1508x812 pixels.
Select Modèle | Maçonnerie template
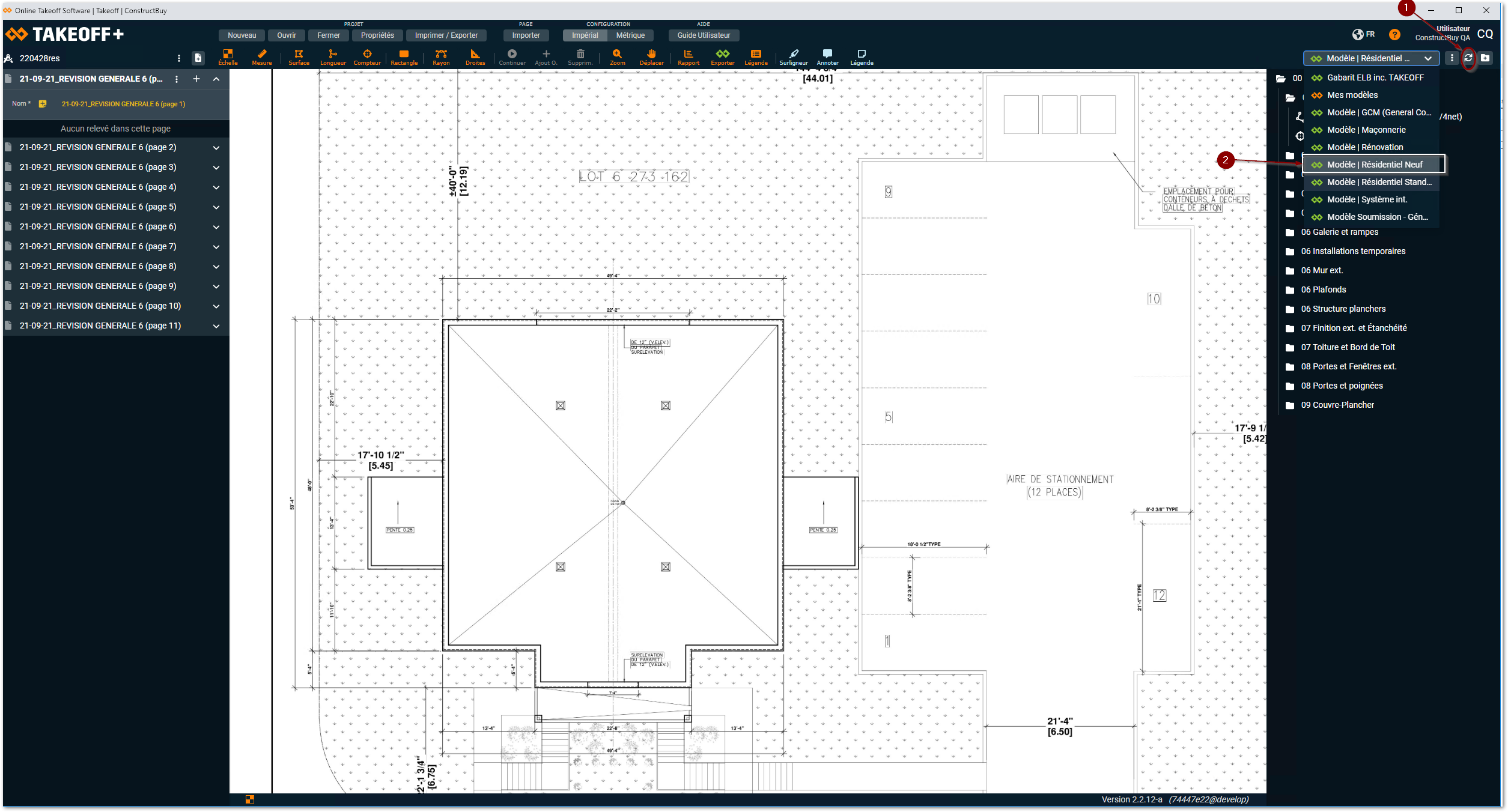1366,130
